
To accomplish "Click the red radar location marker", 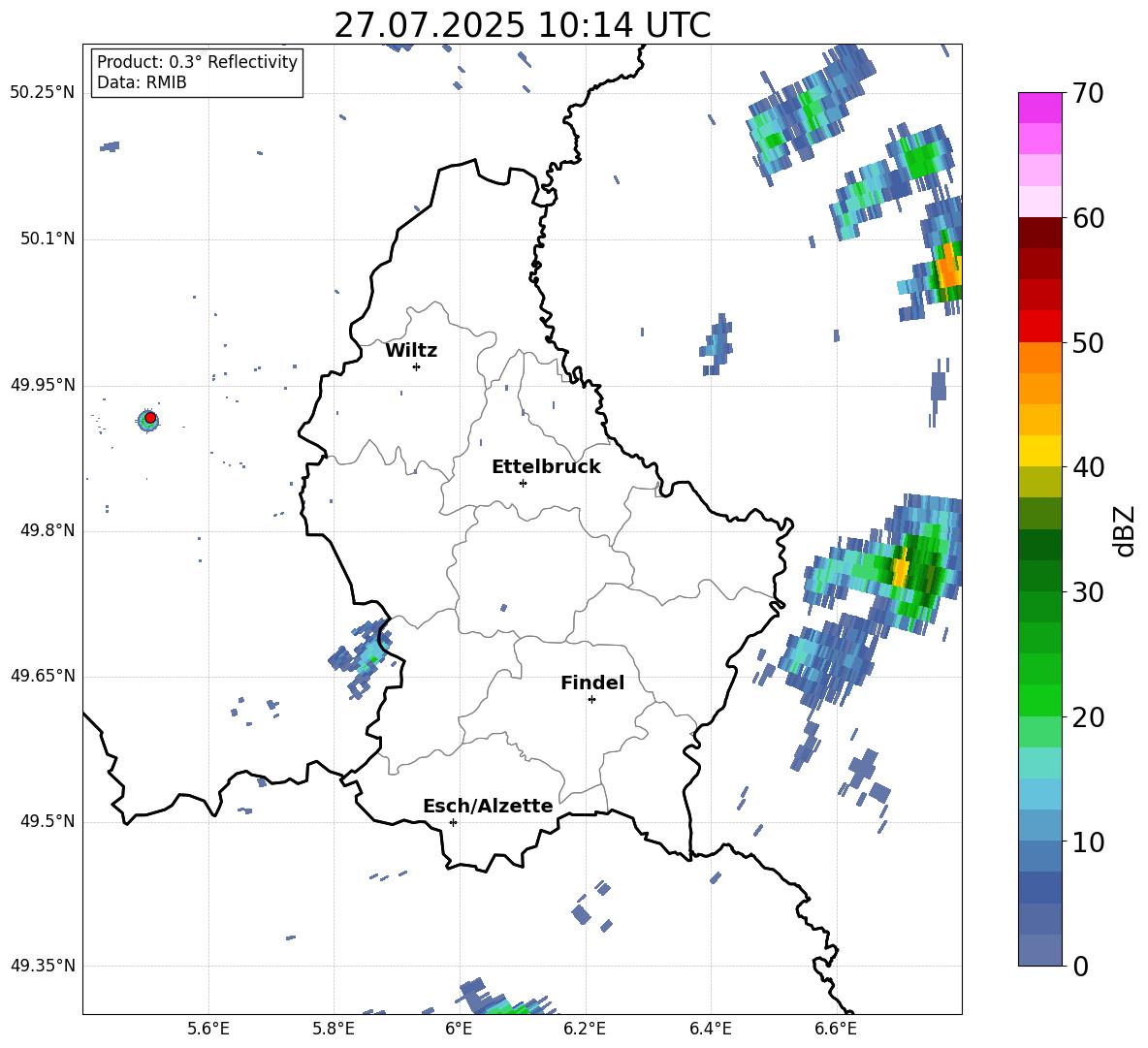I will pyautogui.click(x=150, y=418).
